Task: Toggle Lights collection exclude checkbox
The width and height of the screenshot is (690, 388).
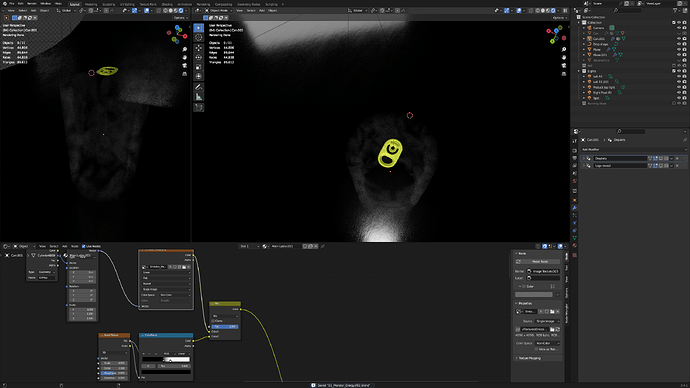Action: pyautogui.click(x=674, y=71)
